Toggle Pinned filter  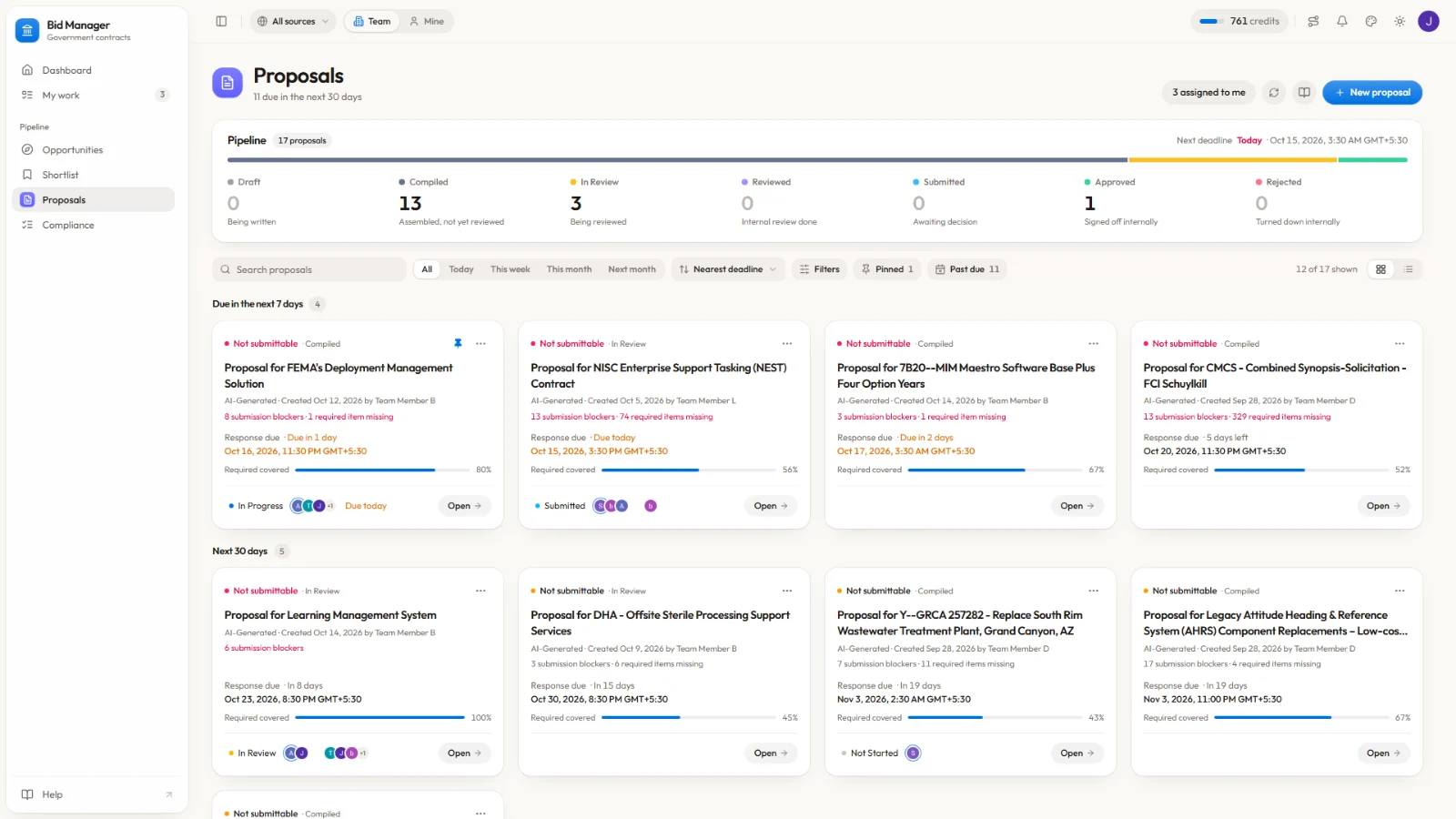[887, 269]
